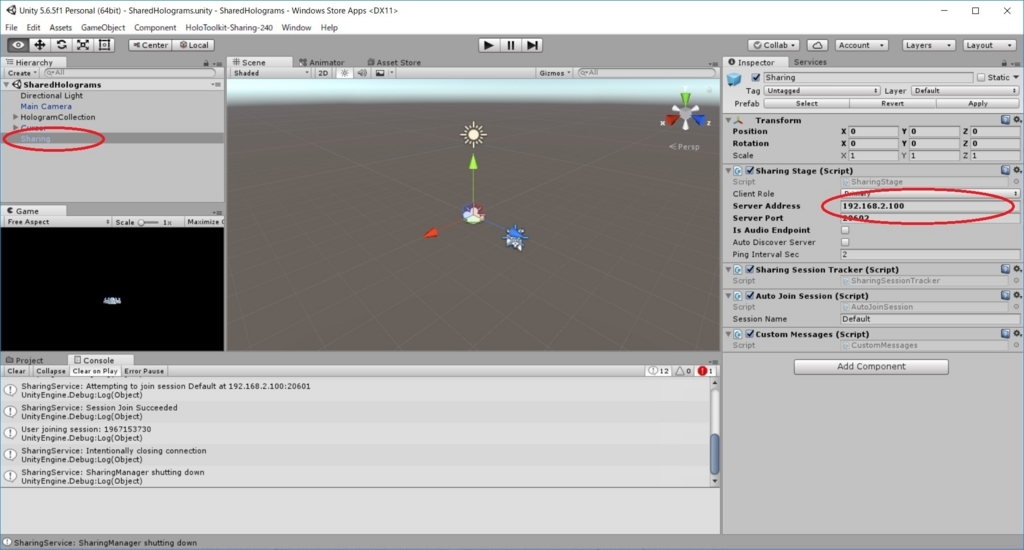This screenshot has height=550, width=1024.
Task: Adjust the Game view Scale slider
Action: [x=148, y=222]
